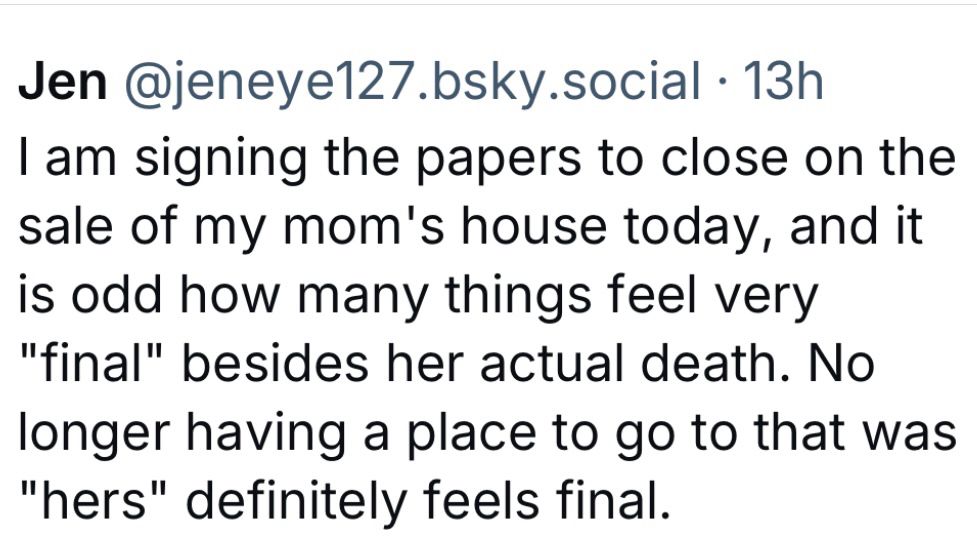Open the post via 13h timestamp
This screenshot has height=548, width=977.
783,82
